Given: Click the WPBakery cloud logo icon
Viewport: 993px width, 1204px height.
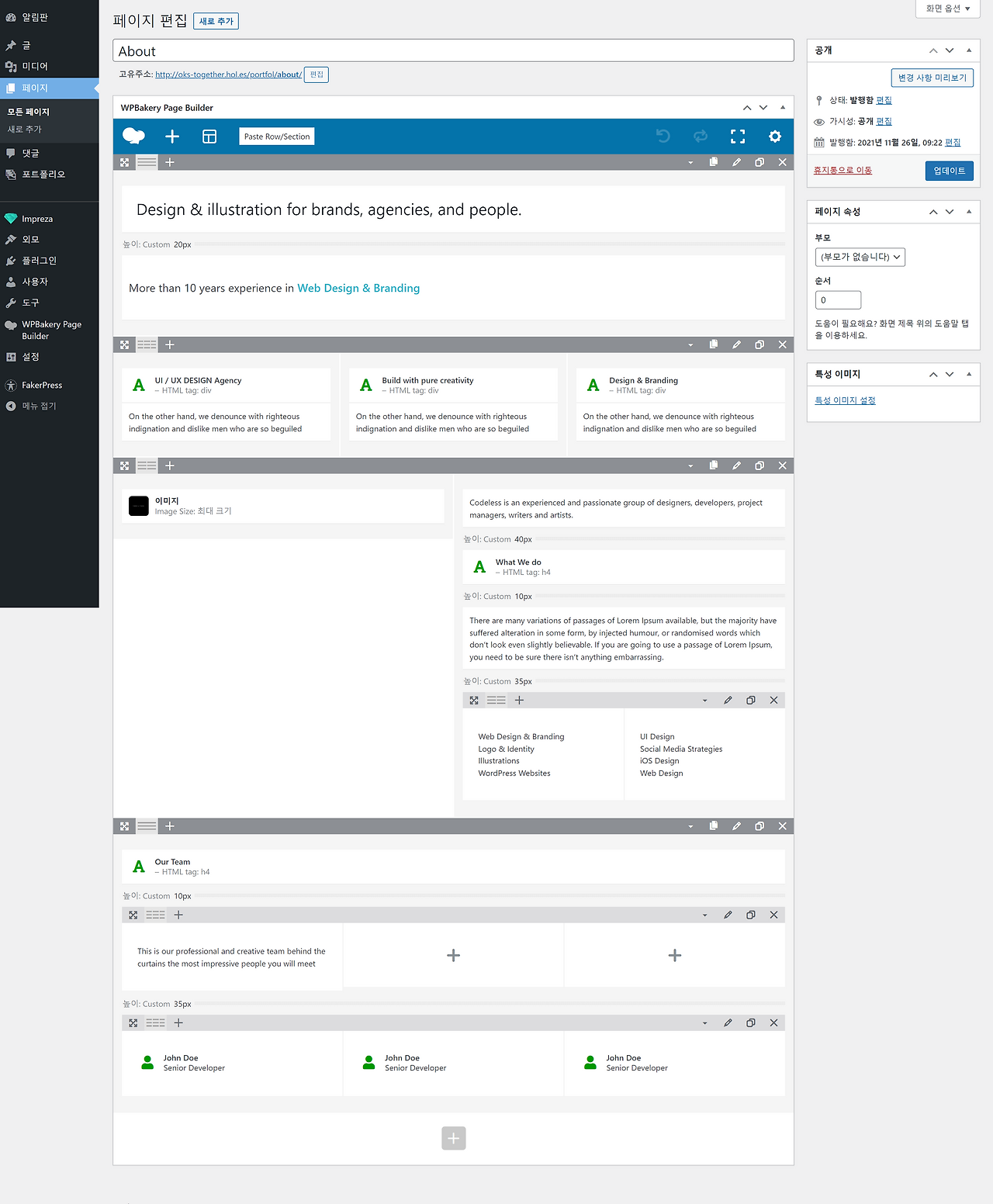Looking at the screenshot, I should click(x=133, y=137).
